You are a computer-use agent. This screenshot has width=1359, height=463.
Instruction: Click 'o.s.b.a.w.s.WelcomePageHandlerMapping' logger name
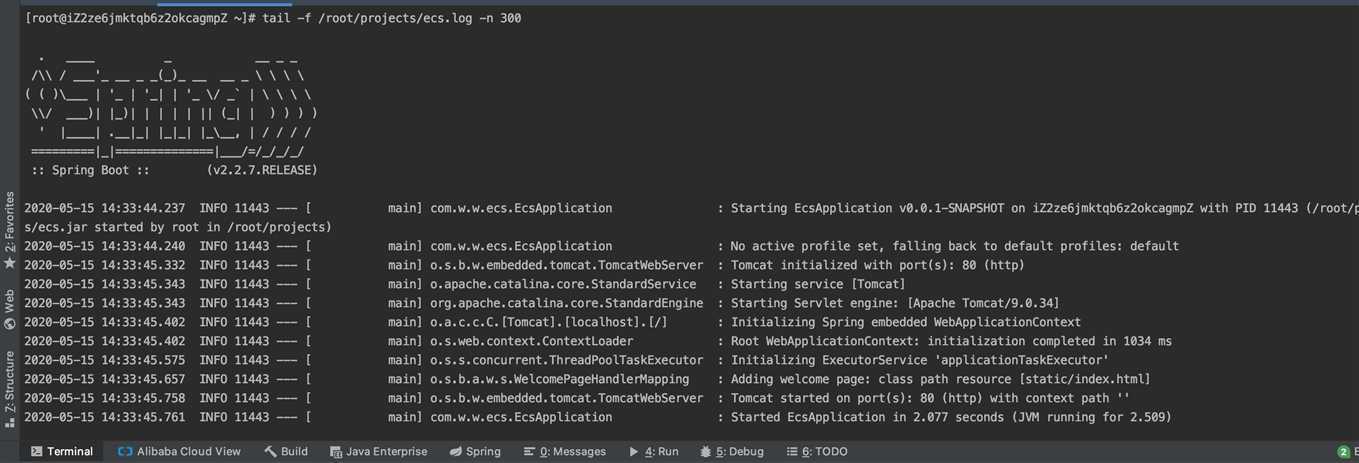click(560, 379)
